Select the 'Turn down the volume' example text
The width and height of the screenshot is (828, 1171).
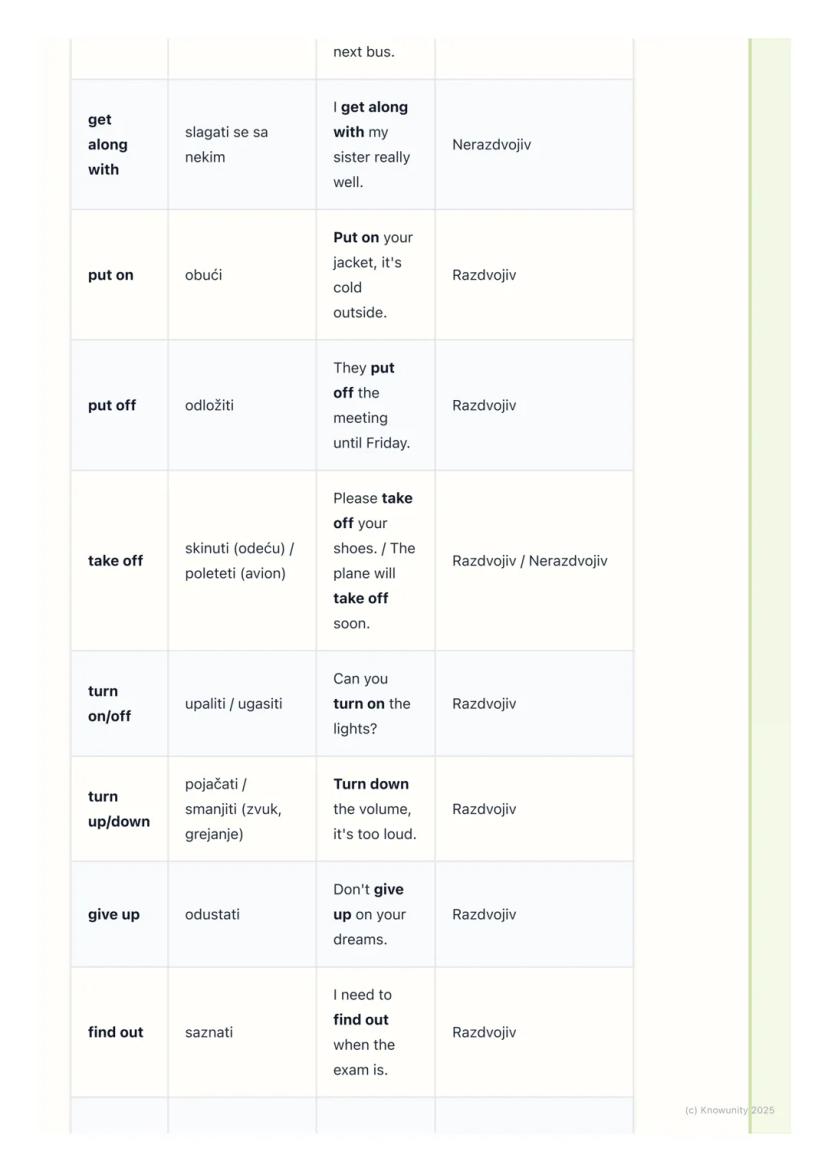[x=374, y=809]
